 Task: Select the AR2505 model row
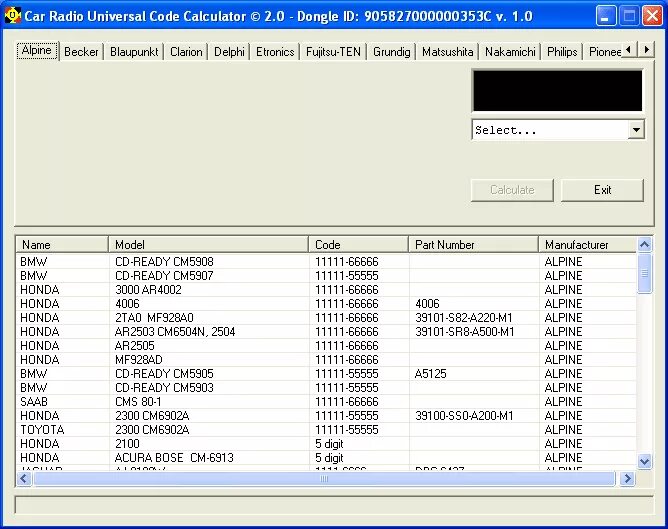click(326, 346)
